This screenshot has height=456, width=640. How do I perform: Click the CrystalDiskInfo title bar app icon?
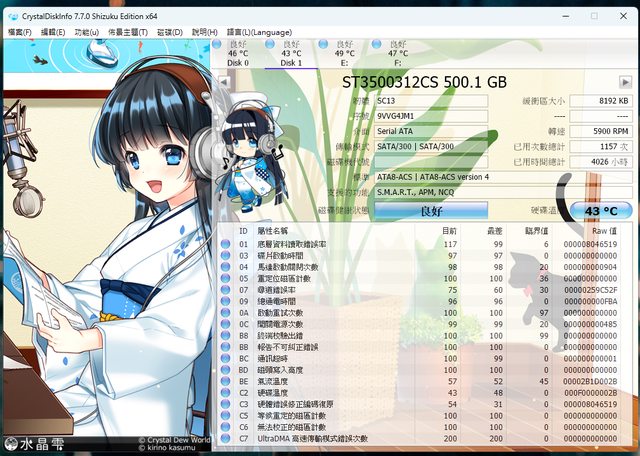pyautogui.click(x=10, y=16)
